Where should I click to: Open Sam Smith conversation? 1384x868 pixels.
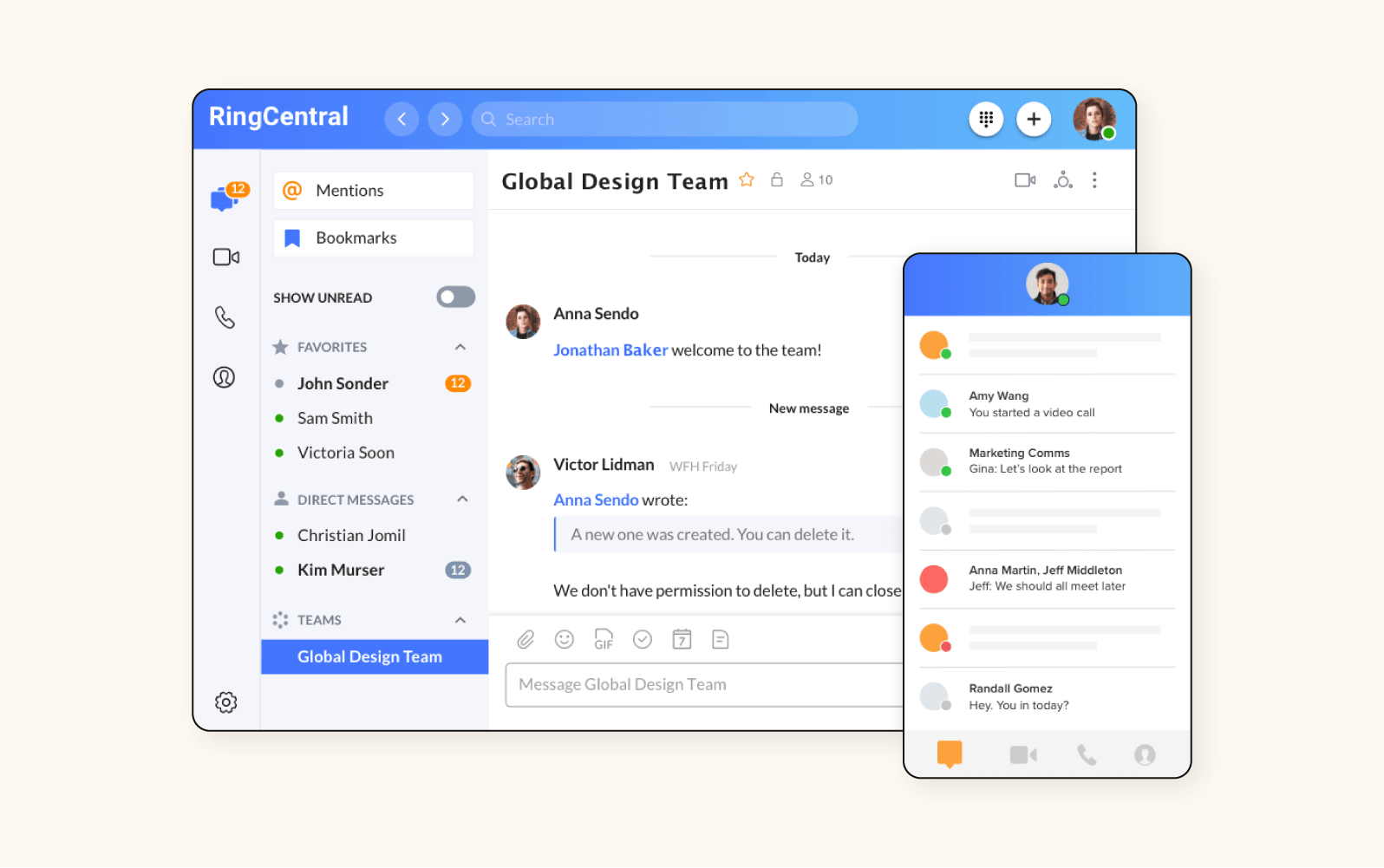click(x=374, y=418)
